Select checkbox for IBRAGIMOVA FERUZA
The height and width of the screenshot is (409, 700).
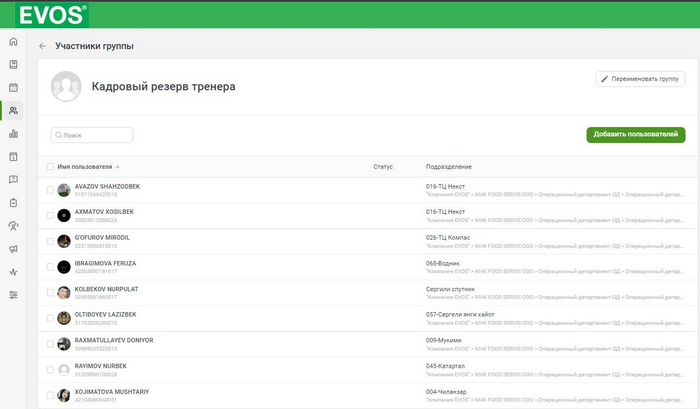tap(51, 266)
